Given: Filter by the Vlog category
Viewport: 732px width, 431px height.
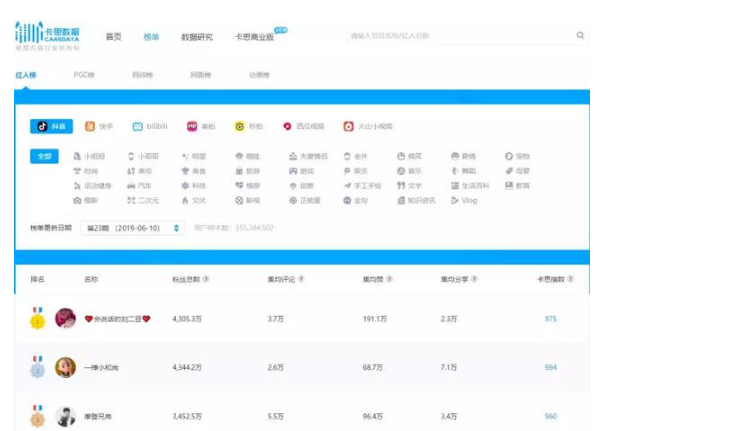Looking at the screenshot, I should (x=464, y=200).
